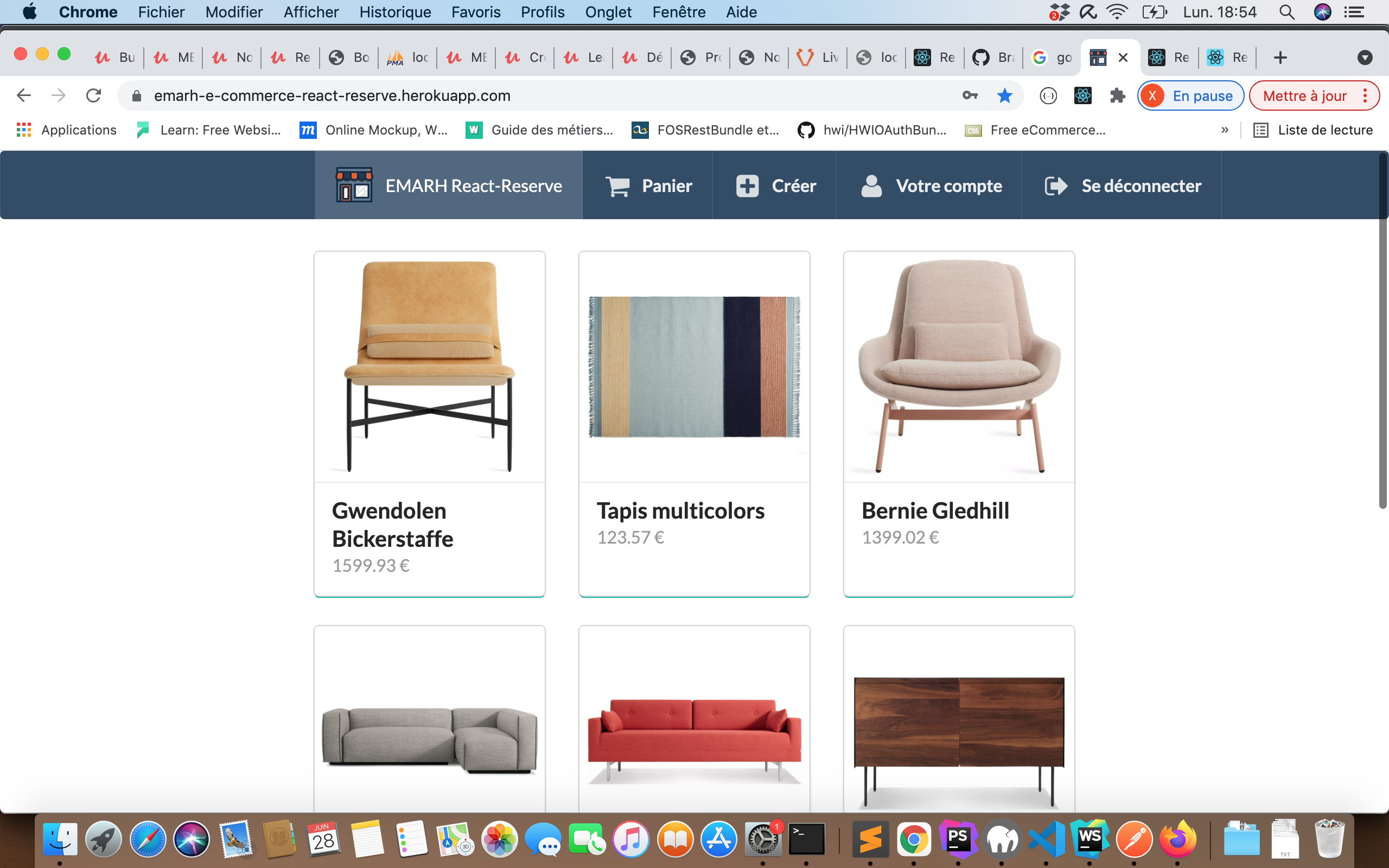
Task: Click the logout arrow icon beside Se déconnecter
Action: 1056,185
